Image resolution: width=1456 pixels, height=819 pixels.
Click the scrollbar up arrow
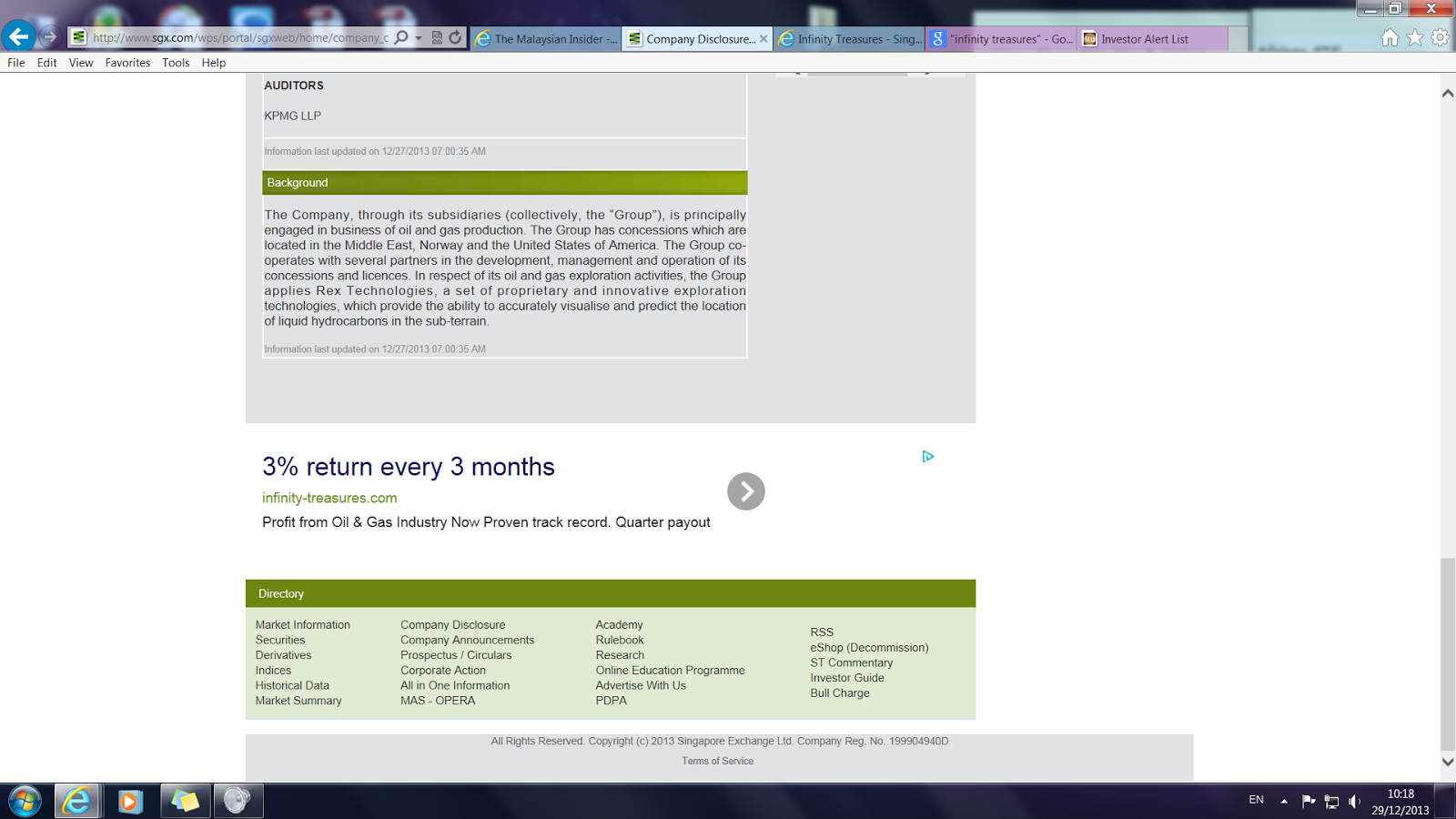tap(1448, 94)
